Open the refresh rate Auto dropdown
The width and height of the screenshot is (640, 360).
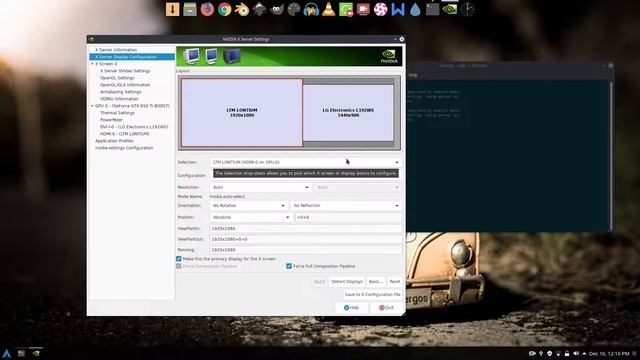(358, 187)
